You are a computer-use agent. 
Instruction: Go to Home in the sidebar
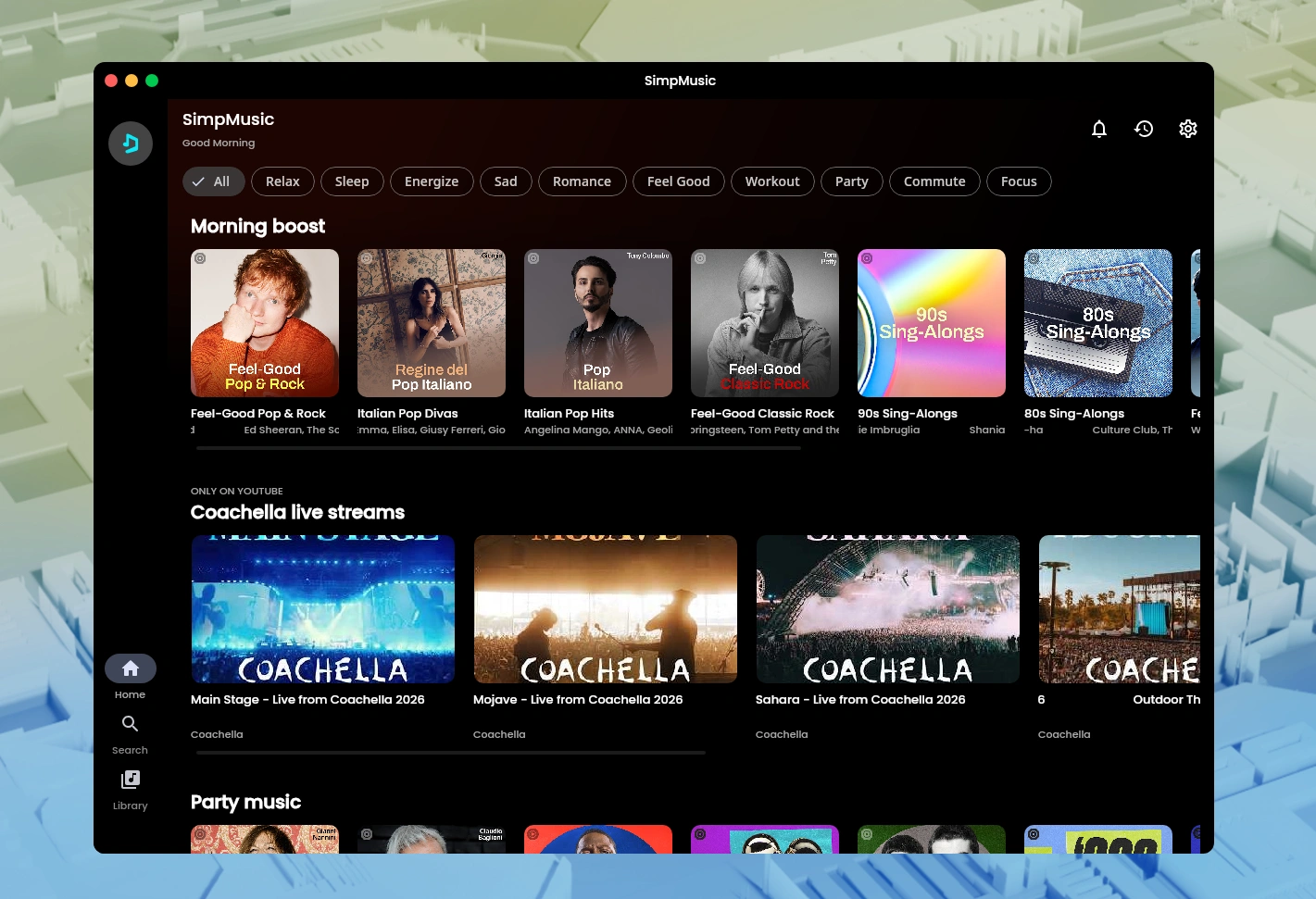point(130,677)
